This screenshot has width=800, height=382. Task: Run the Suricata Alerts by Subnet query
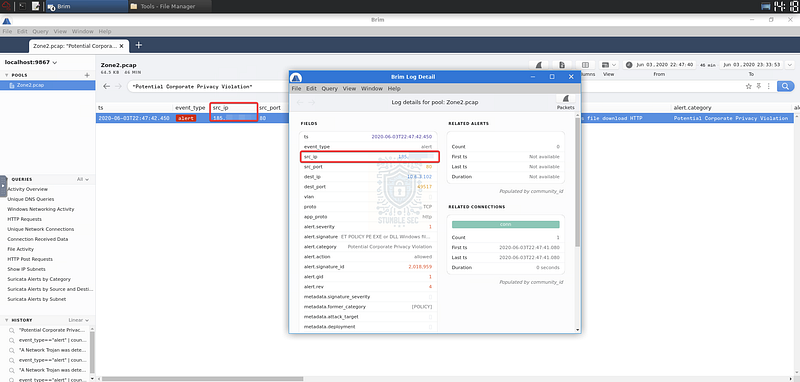click(x=37, y=299)
